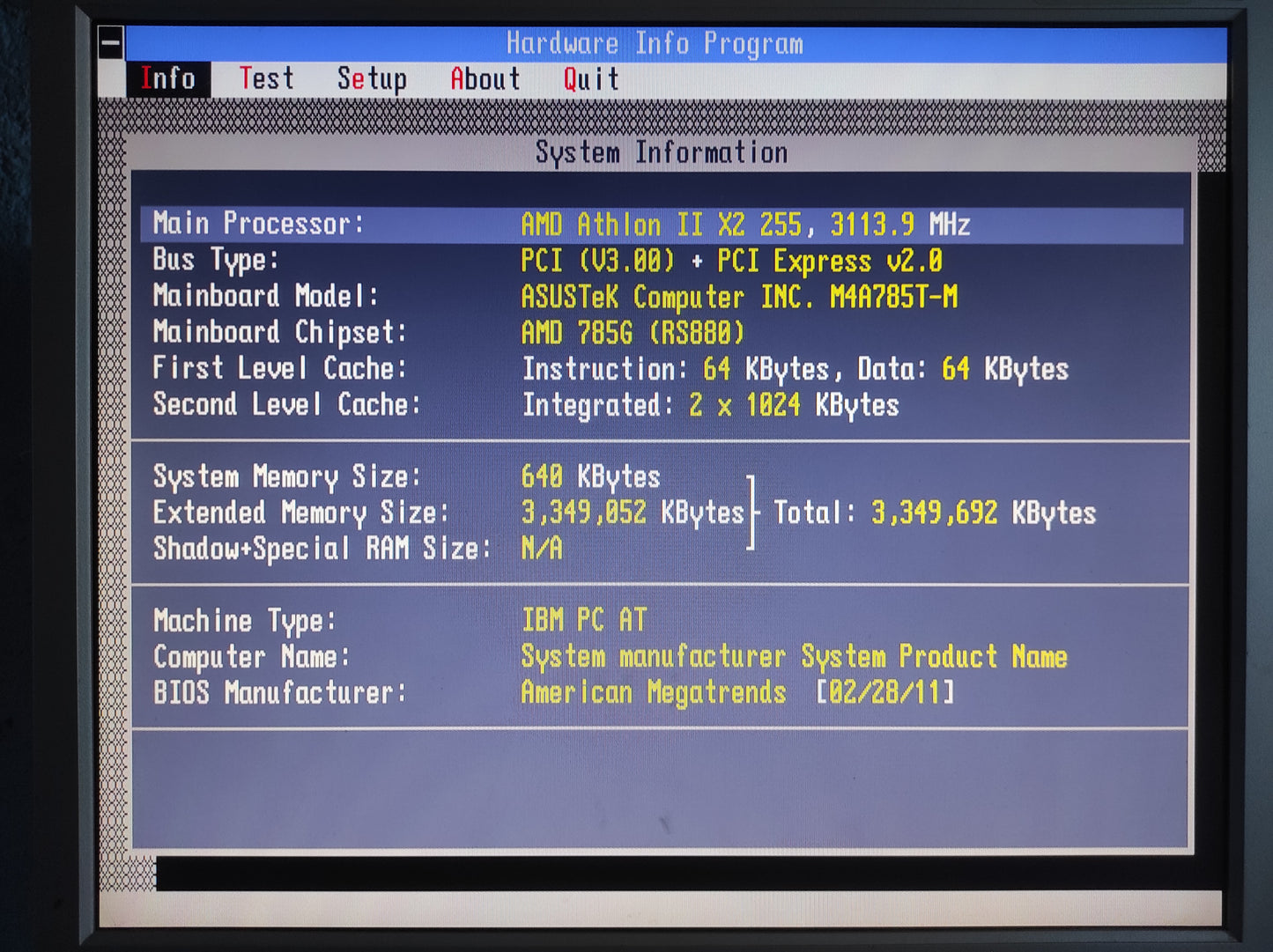Viewport: 1273px width, 952px height.
Task: Click the system menu box in the top-left corner
Action: (x=111, y=42)
